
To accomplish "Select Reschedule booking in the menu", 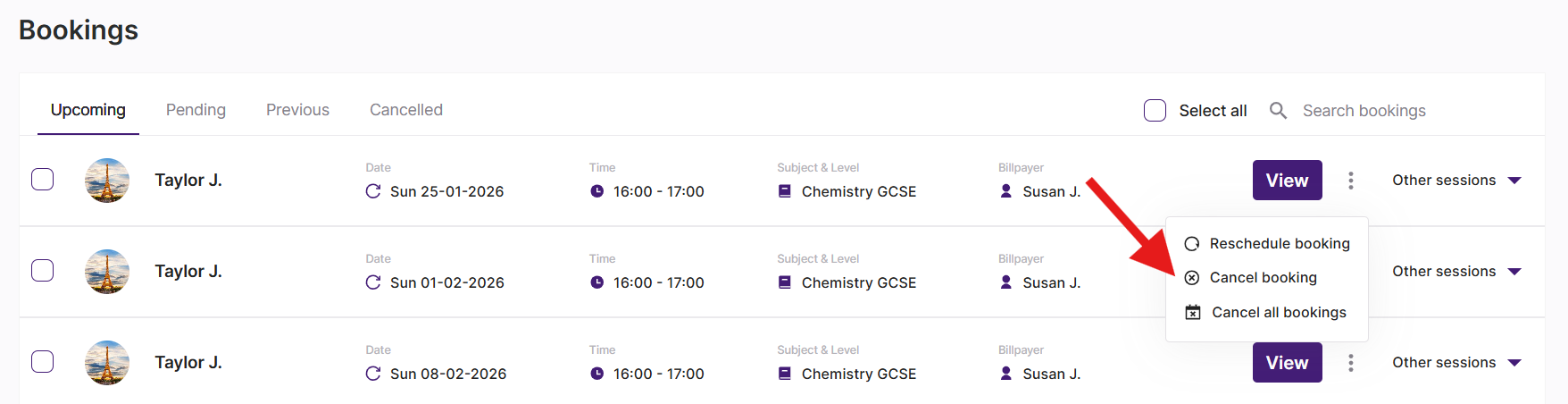I will click(x=1279, y=244).
